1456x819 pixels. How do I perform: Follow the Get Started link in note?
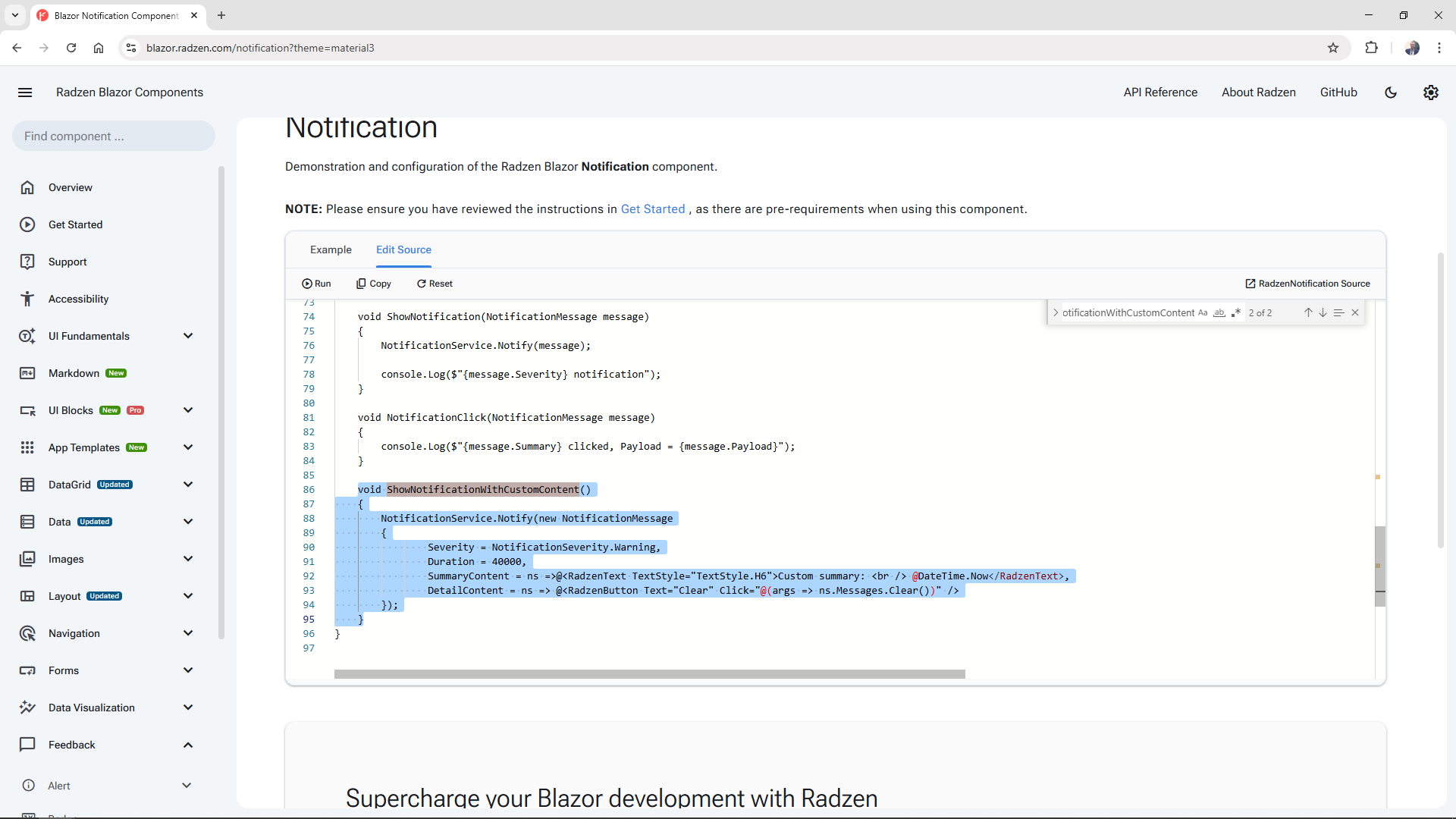(x=653, y=209)
